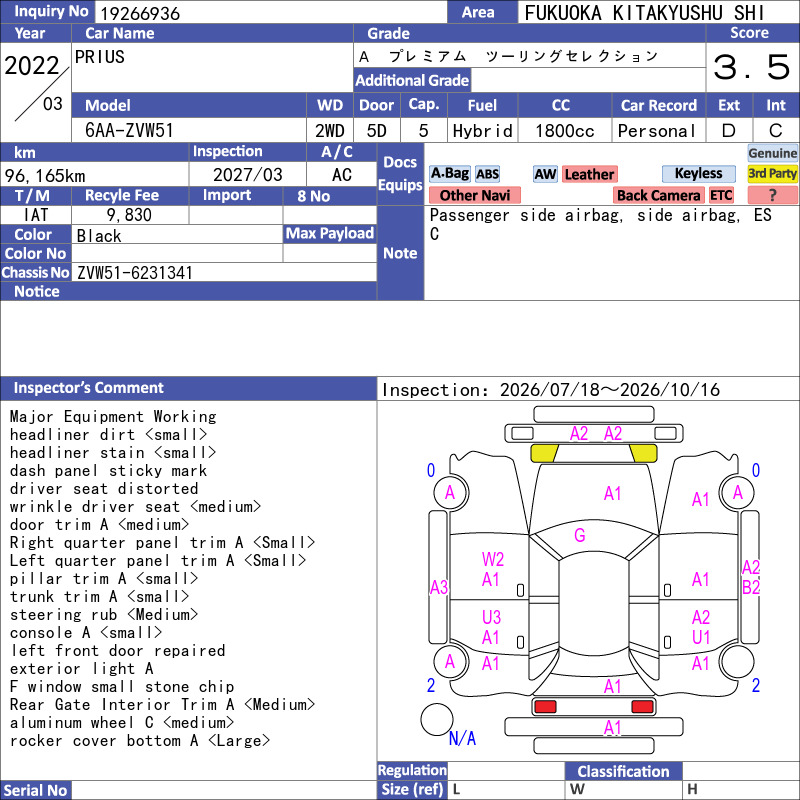Click the comment 'rocker cover bottom A <Large>'
This screenshot has width=800, height=800.
(140, 741)
